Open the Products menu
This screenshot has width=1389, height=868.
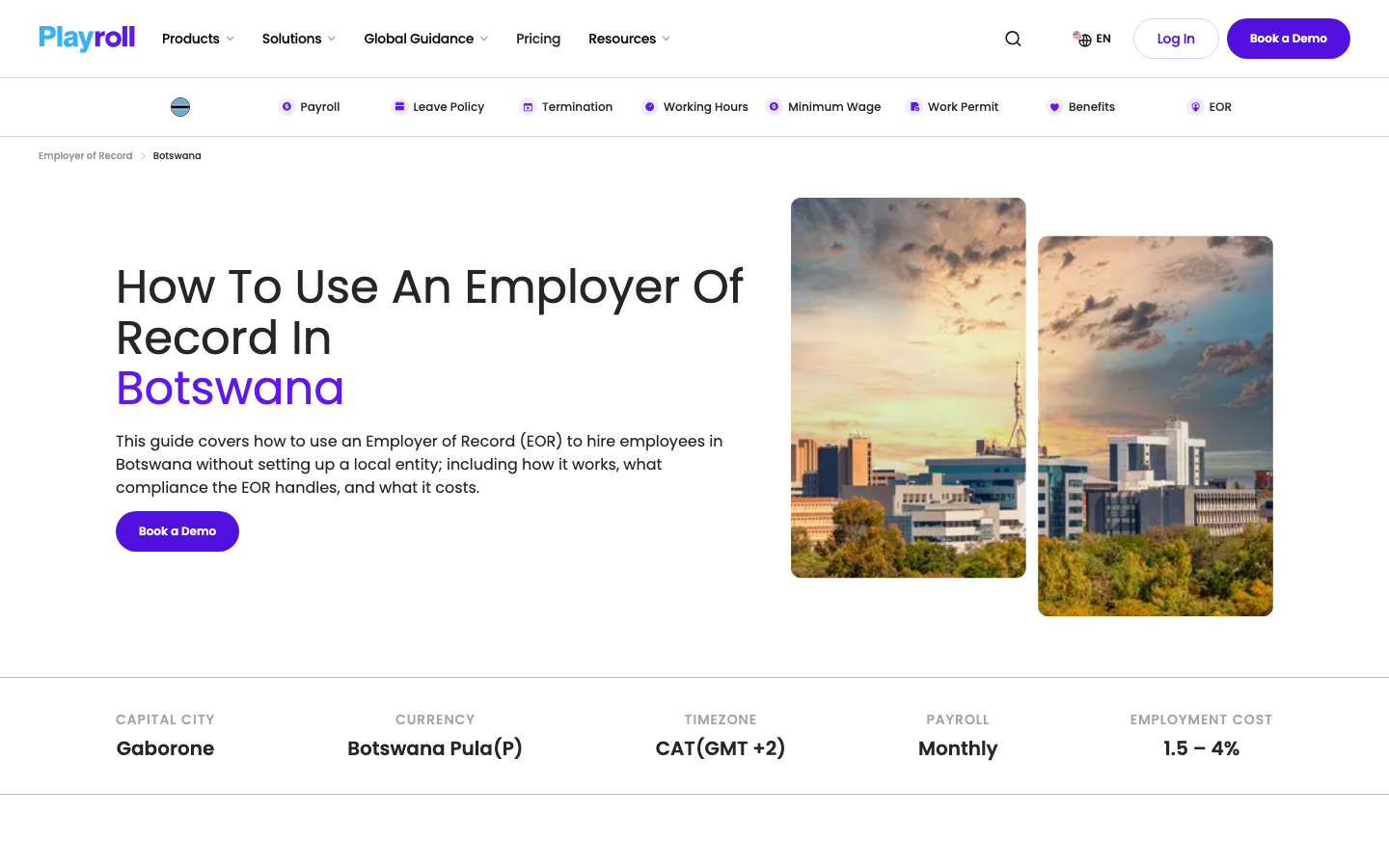tap(198, 39)
